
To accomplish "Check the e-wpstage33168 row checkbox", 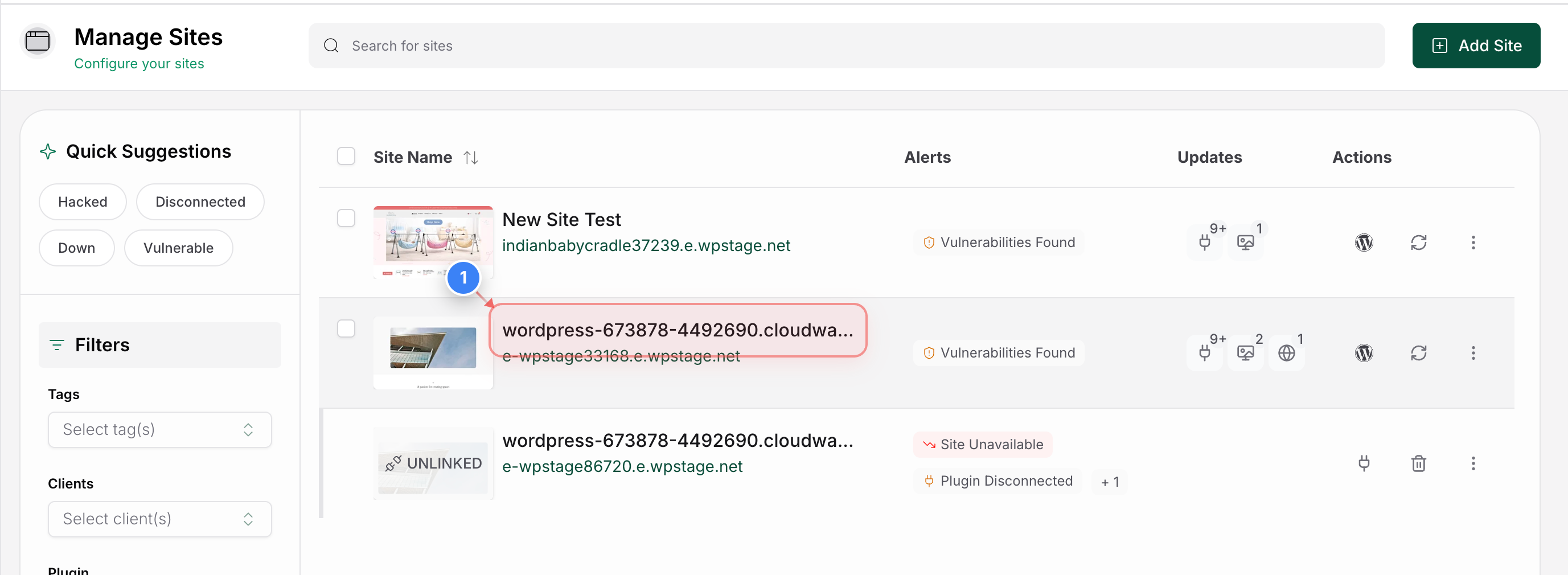I will pos(346,328).
